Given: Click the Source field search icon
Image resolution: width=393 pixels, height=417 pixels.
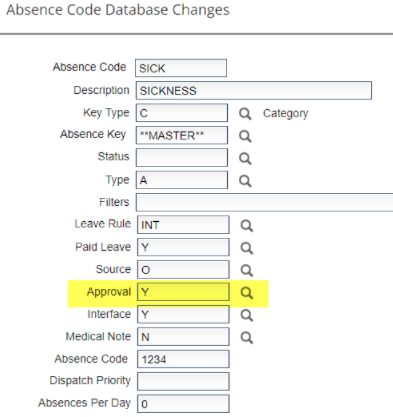Looking at the screenshot, I should coord(247,270).
